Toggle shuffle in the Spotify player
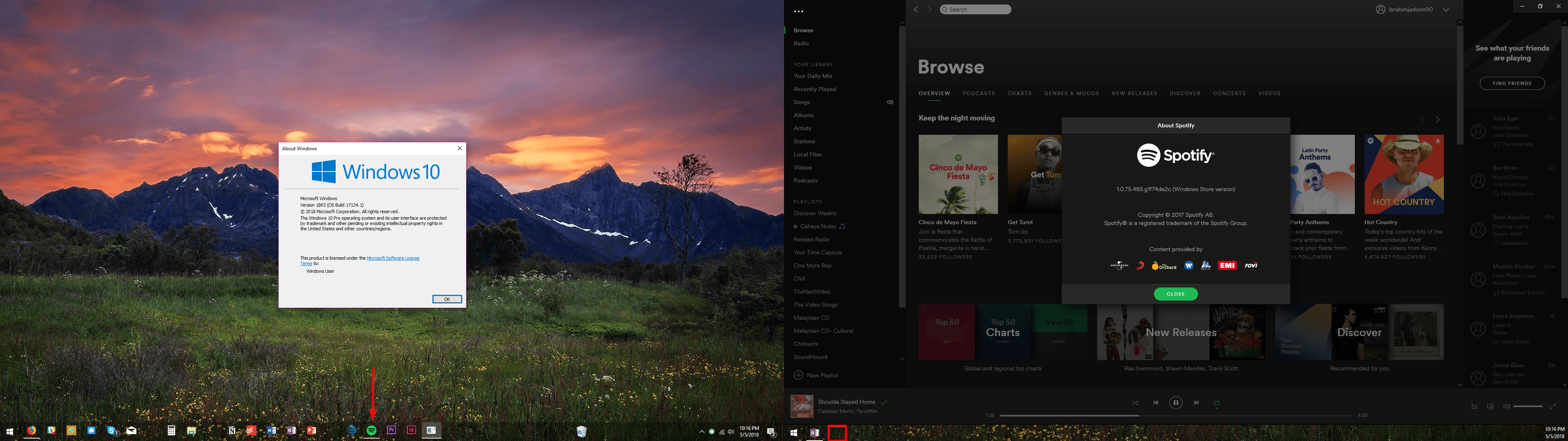The height and width of the screenshot is (441, 1568). click(1135, 403)
